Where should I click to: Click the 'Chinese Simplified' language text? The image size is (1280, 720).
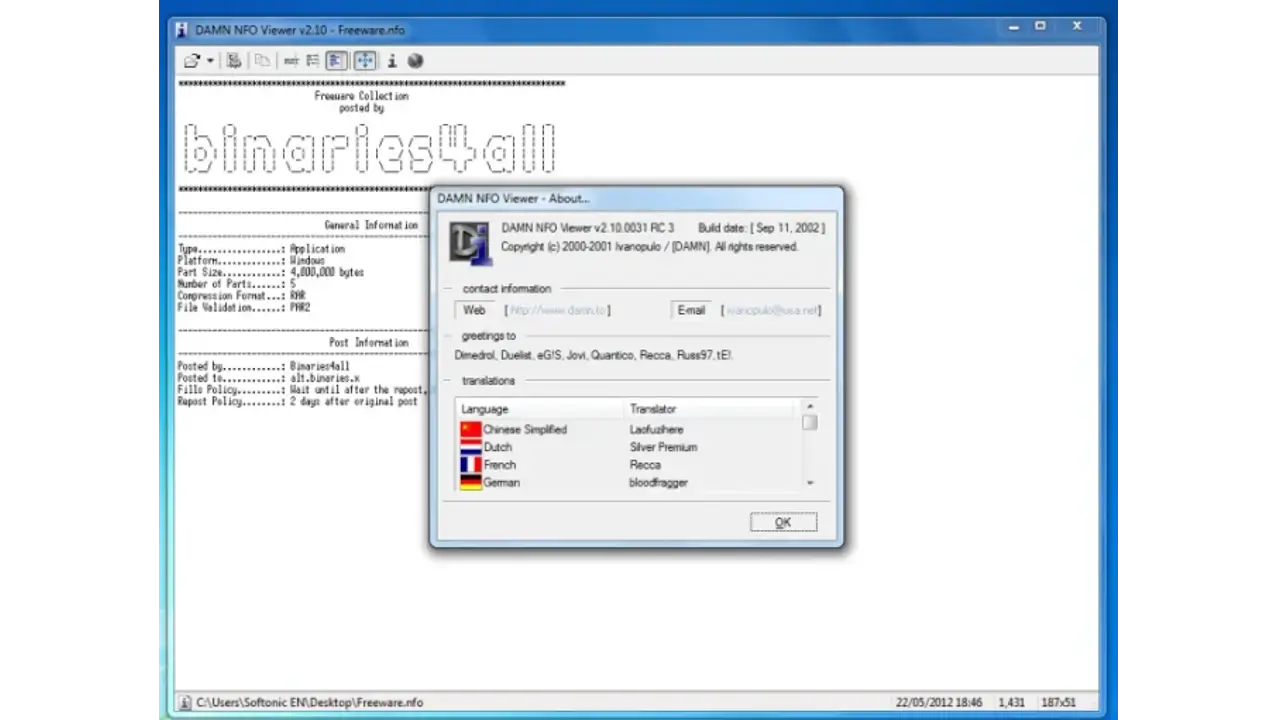pos(525,429)
